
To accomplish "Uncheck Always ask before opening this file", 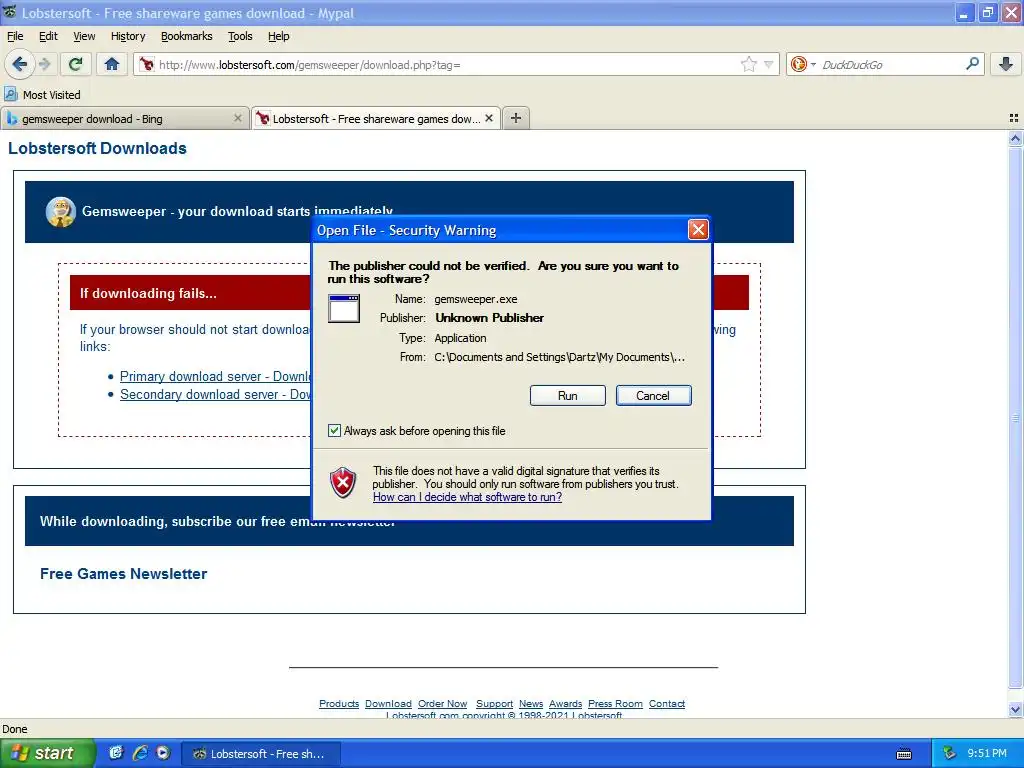I will click(334, 430).
